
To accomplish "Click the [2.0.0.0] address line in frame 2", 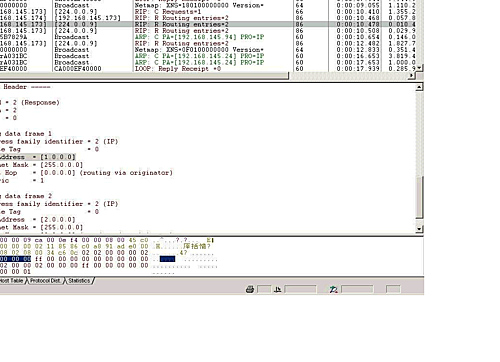I will [x=38, y=219].
